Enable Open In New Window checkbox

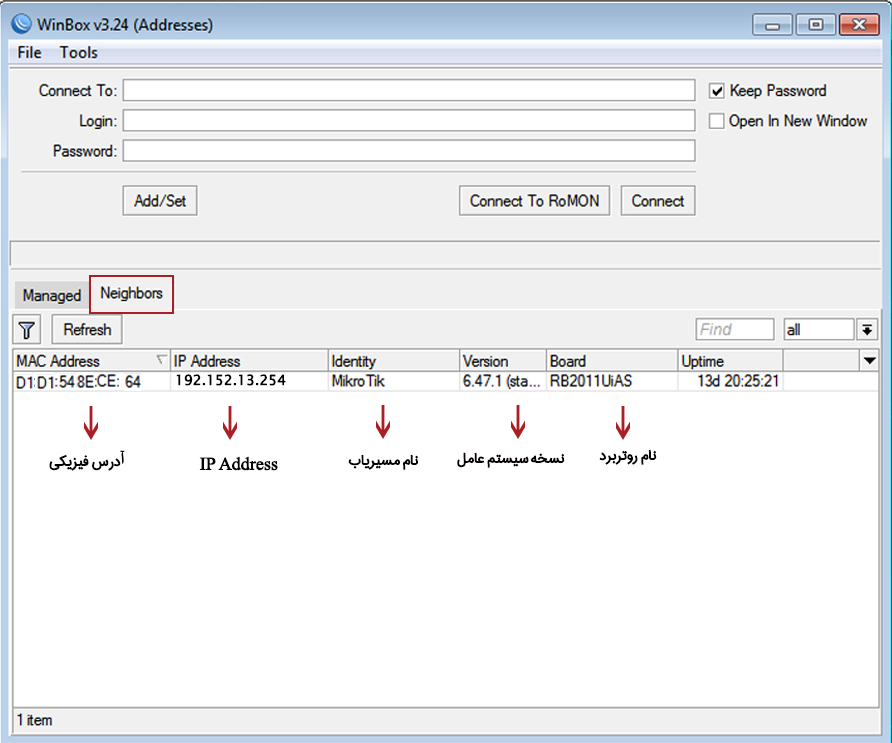(716, 121)
